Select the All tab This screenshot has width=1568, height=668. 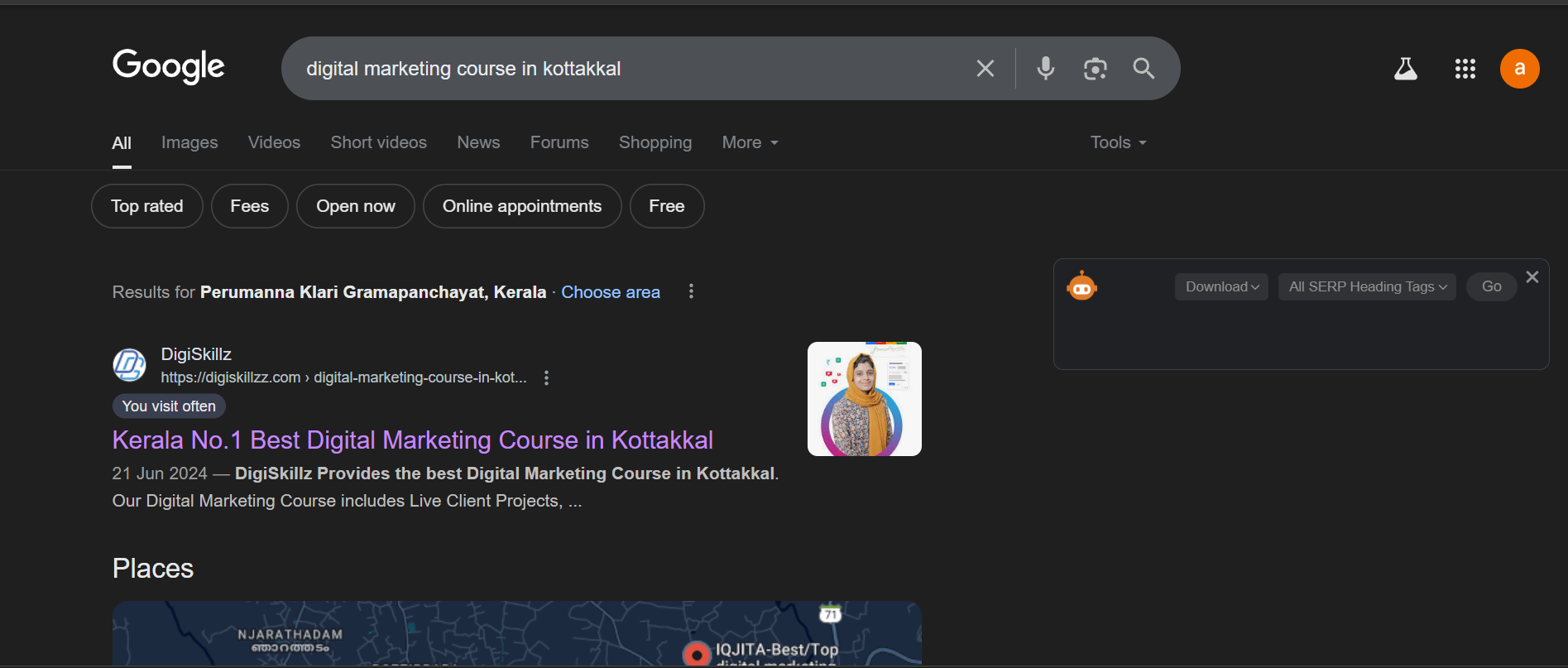122,143
